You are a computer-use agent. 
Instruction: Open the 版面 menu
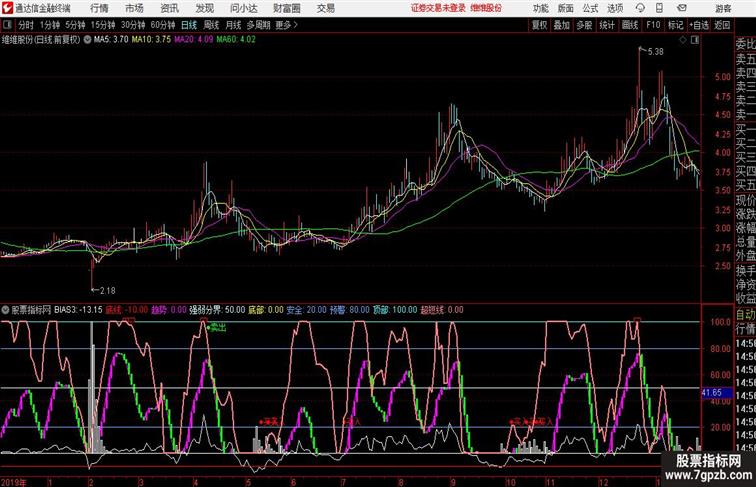pyautogui.click(x=566, y=8)
